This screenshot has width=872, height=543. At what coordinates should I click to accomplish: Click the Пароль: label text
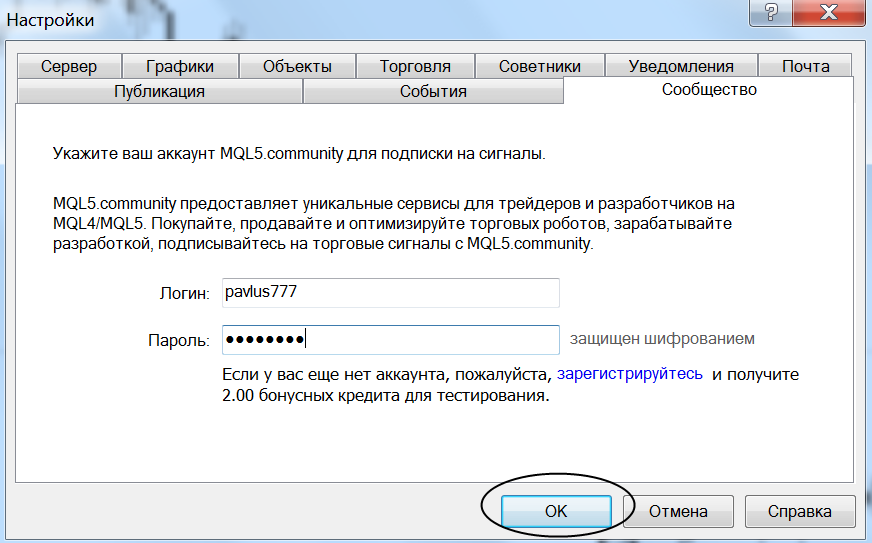178,341
